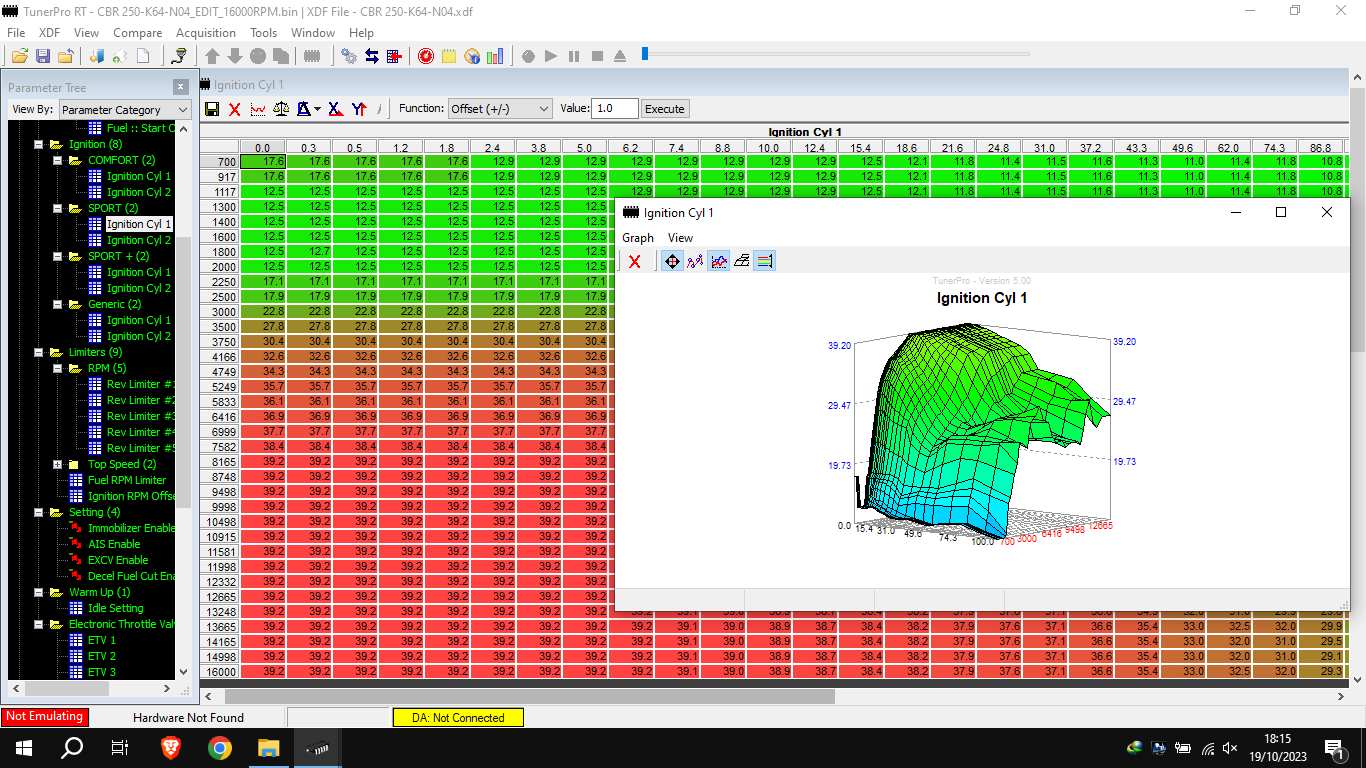Collapse the COMFORT (2) tree folder
The height and width of the screenshot is (768, 1366).
(58, 160)
